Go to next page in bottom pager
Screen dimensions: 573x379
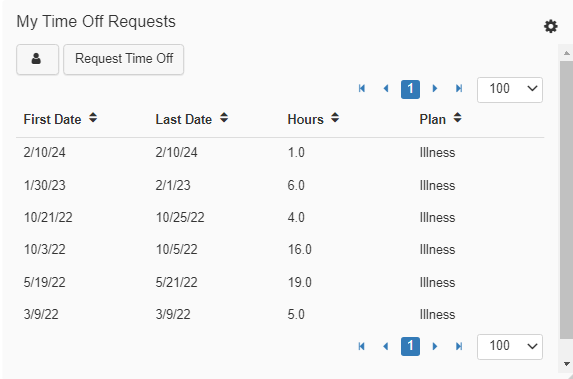click(435, 346)
